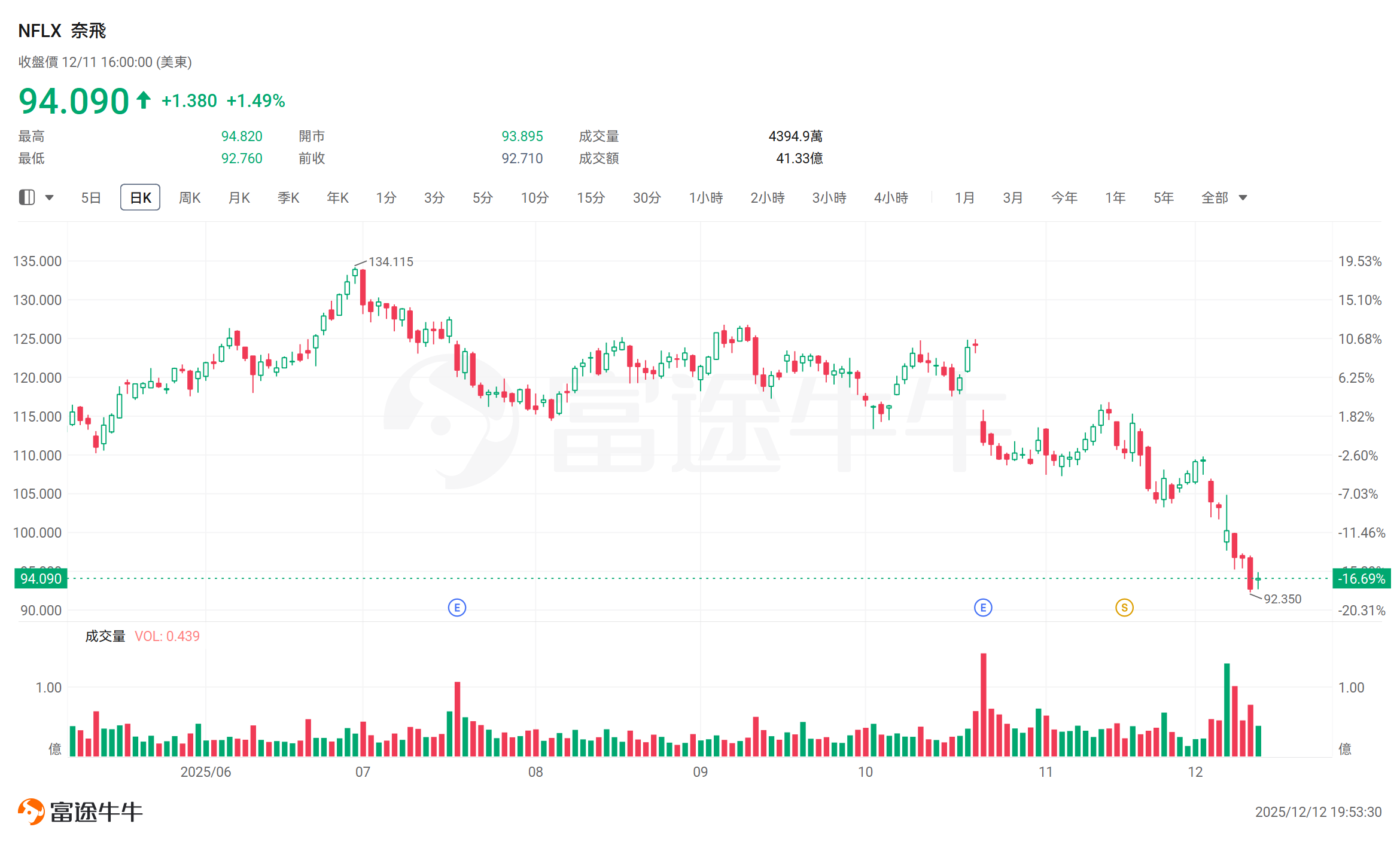Click the Futu Niuniu logo at bottom
Screen dimensions: 1400x842
[x=80, y=812]
